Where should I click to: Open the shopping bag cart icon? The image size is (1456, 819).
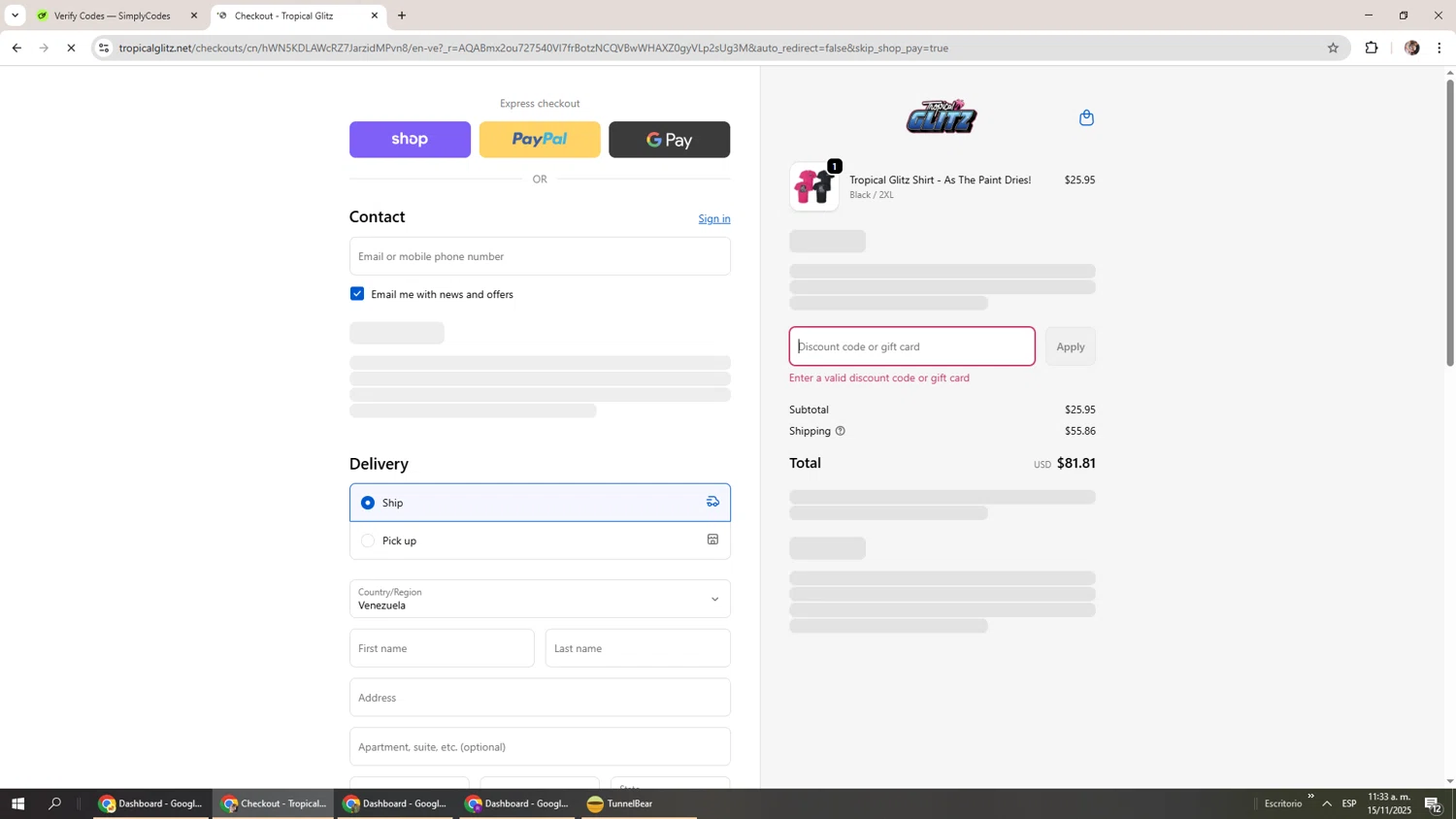pyautogui.click(x=1086, y=117)
